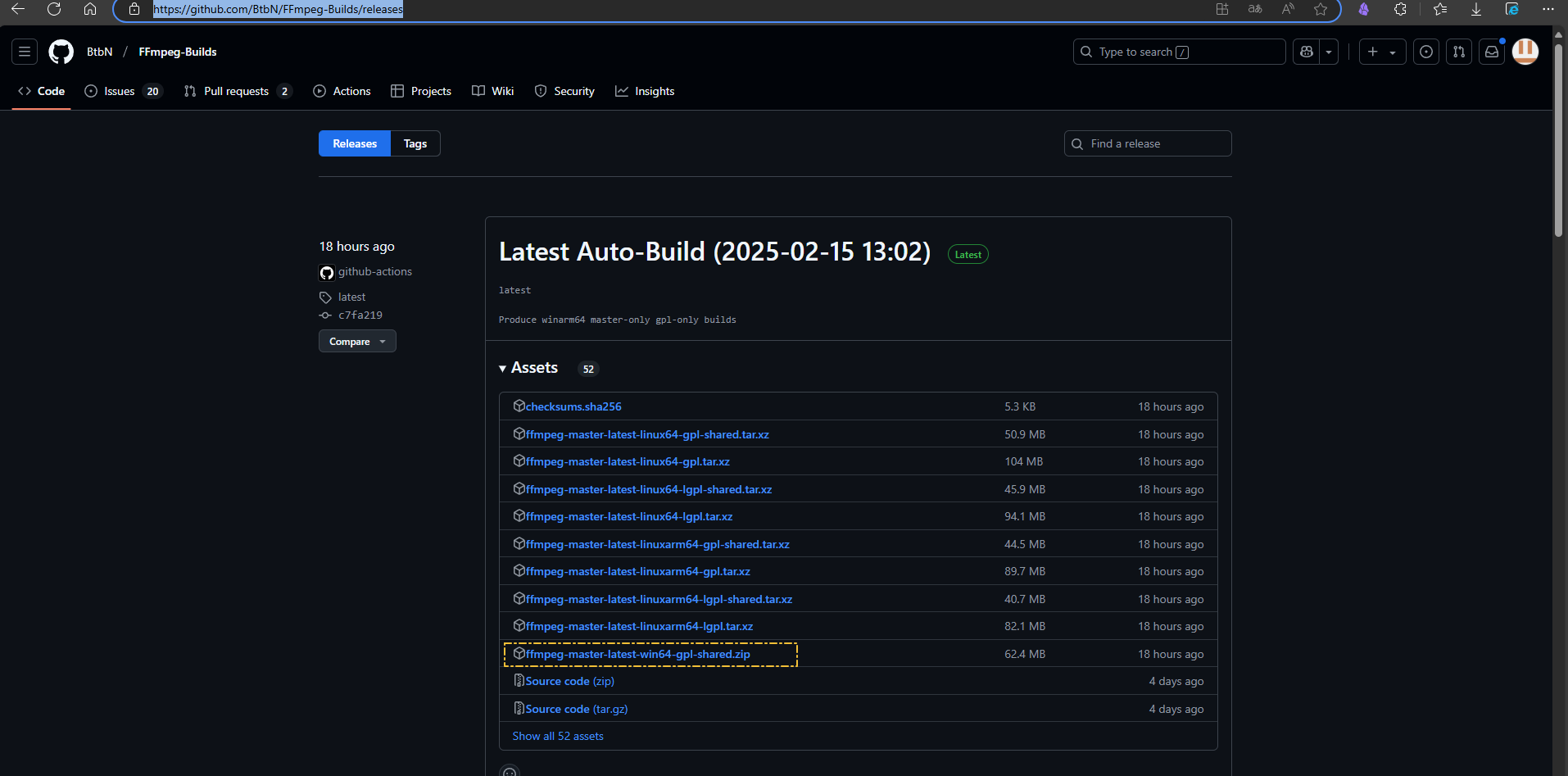Screen dimensions: 1568x776
Task: Open user profile avatar menu
Action: pyautogui.click(x=1525, y=52)
